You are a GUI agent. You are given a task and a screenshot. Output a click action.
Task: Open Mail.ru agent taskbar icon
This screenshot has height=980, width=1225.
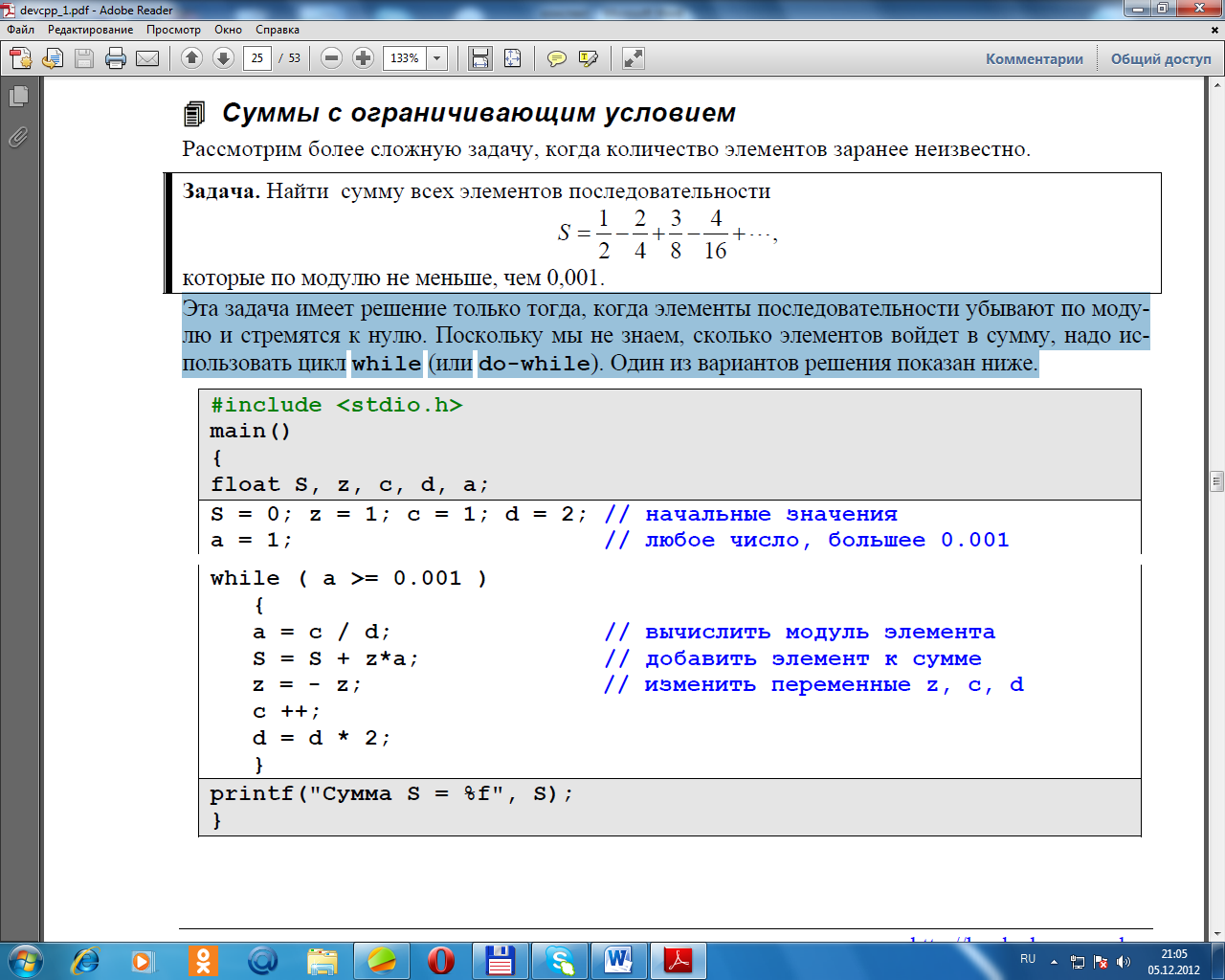tap(261, 960)
